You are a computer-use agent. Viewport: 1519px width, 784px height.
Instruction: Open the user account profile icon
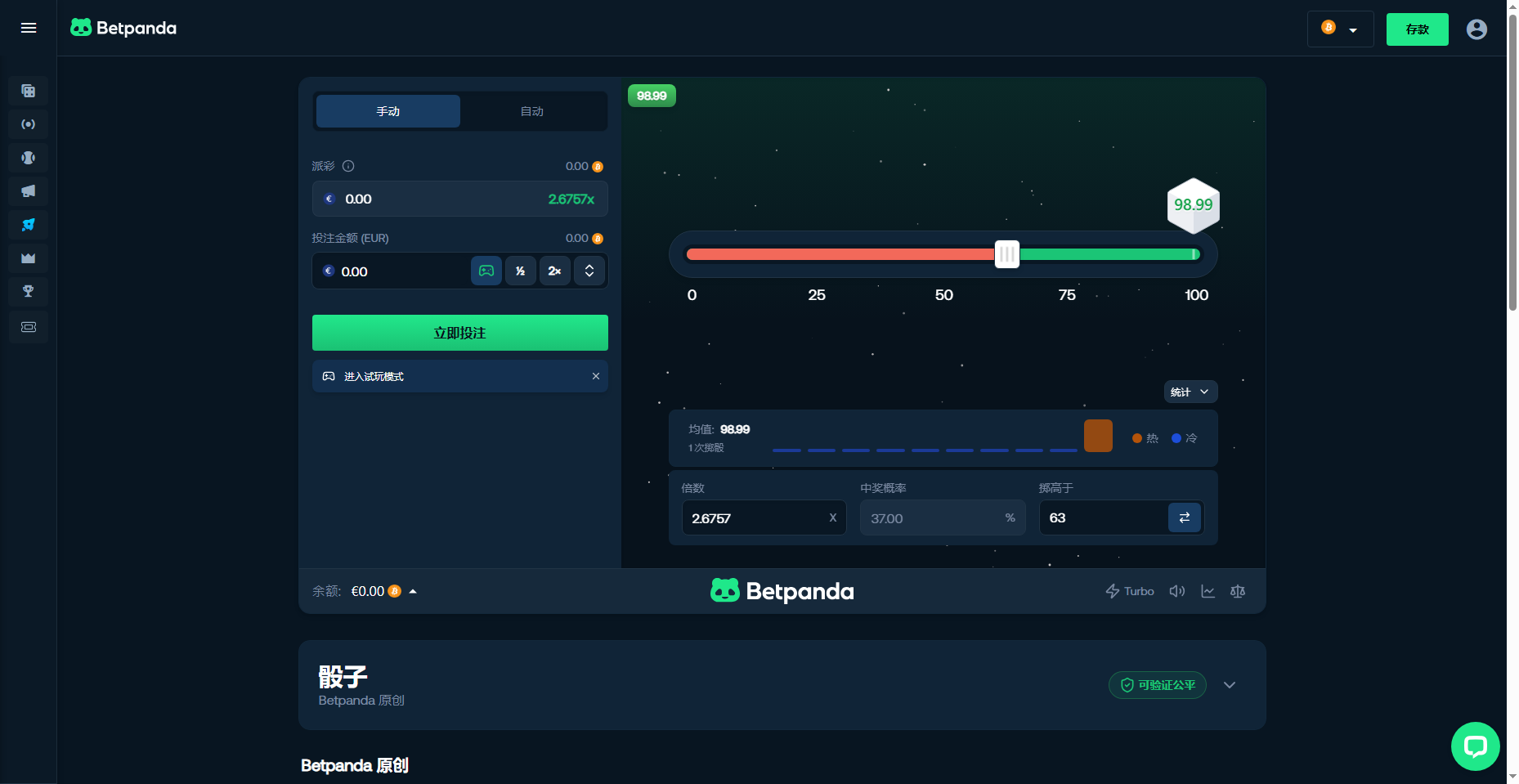tap(1476, 29)
